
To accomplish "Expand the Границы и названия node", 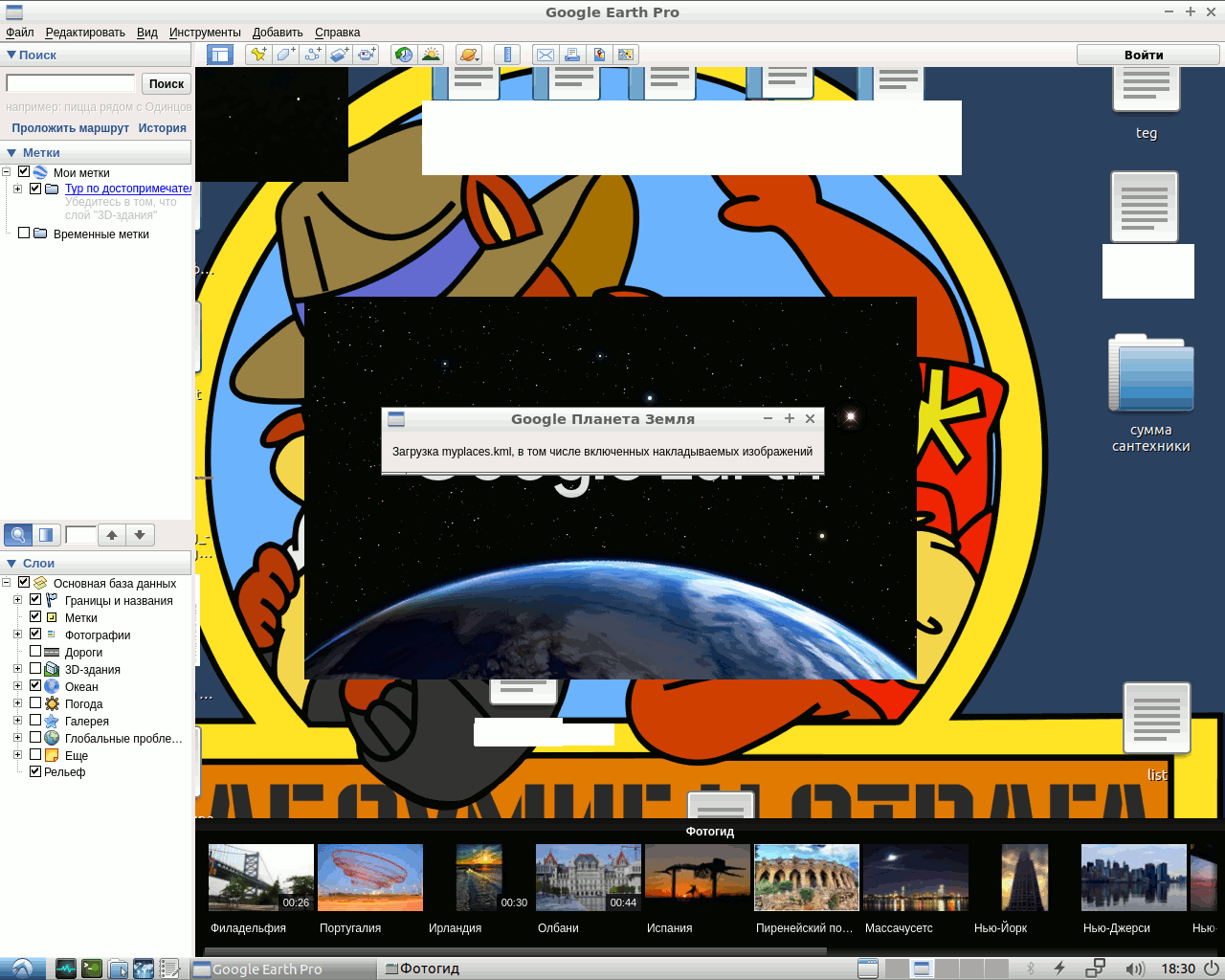I will 17,600.
